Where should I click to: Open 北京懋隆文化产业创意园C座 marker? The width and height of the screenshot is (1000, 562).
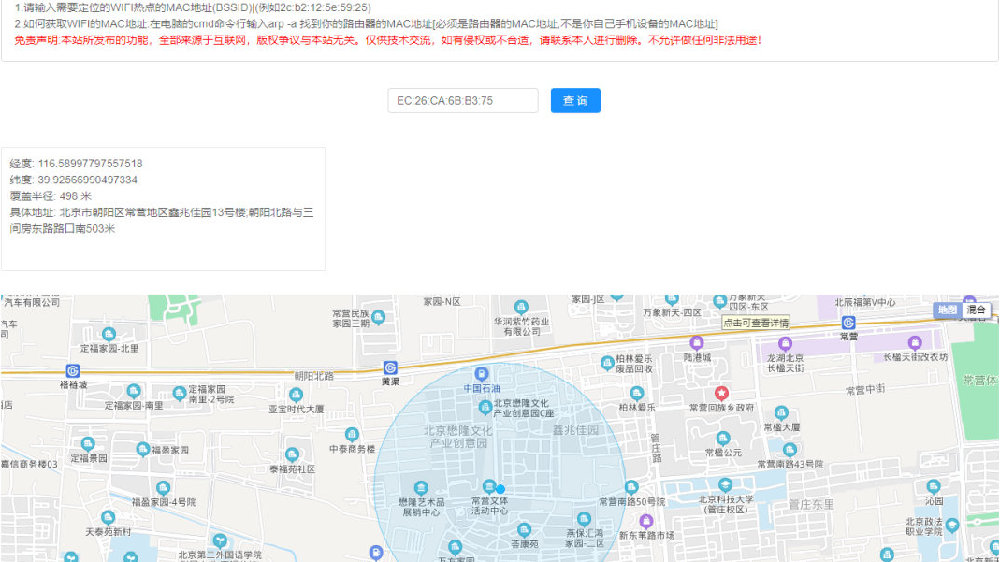pyautogui.click(x=485, y=407)
